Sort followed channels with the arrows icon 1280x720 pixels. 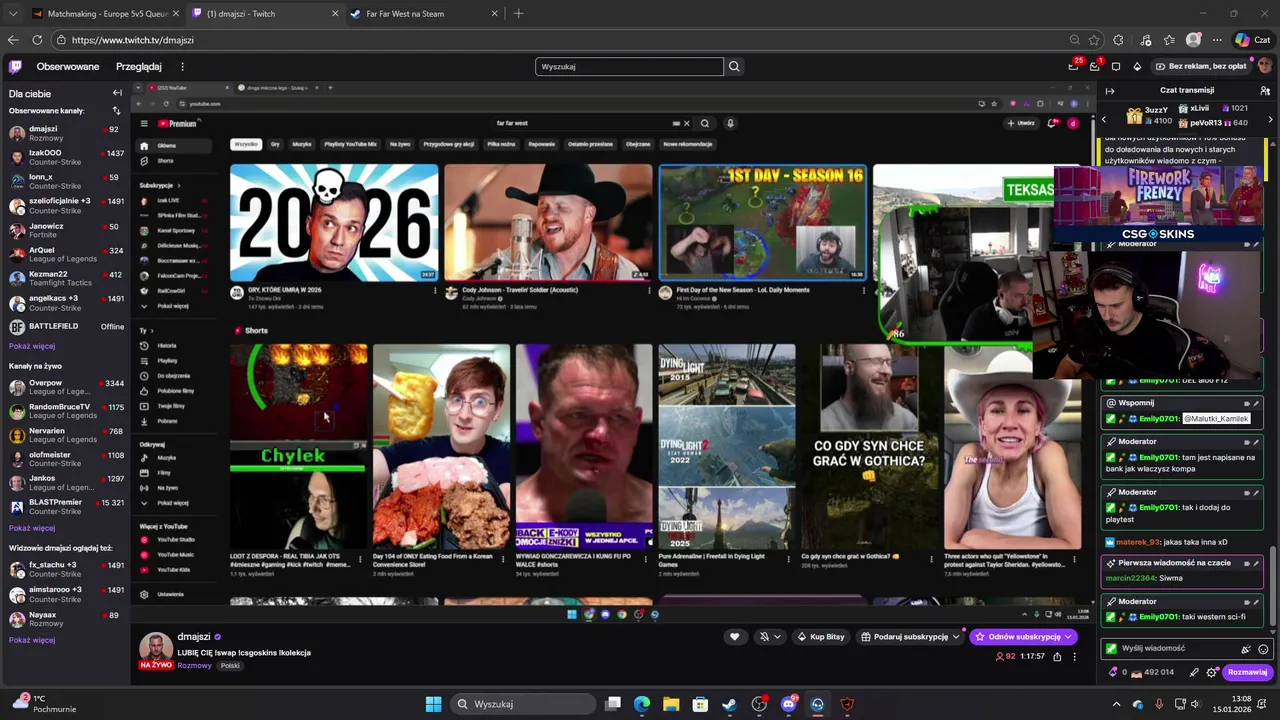click(116, 111)
